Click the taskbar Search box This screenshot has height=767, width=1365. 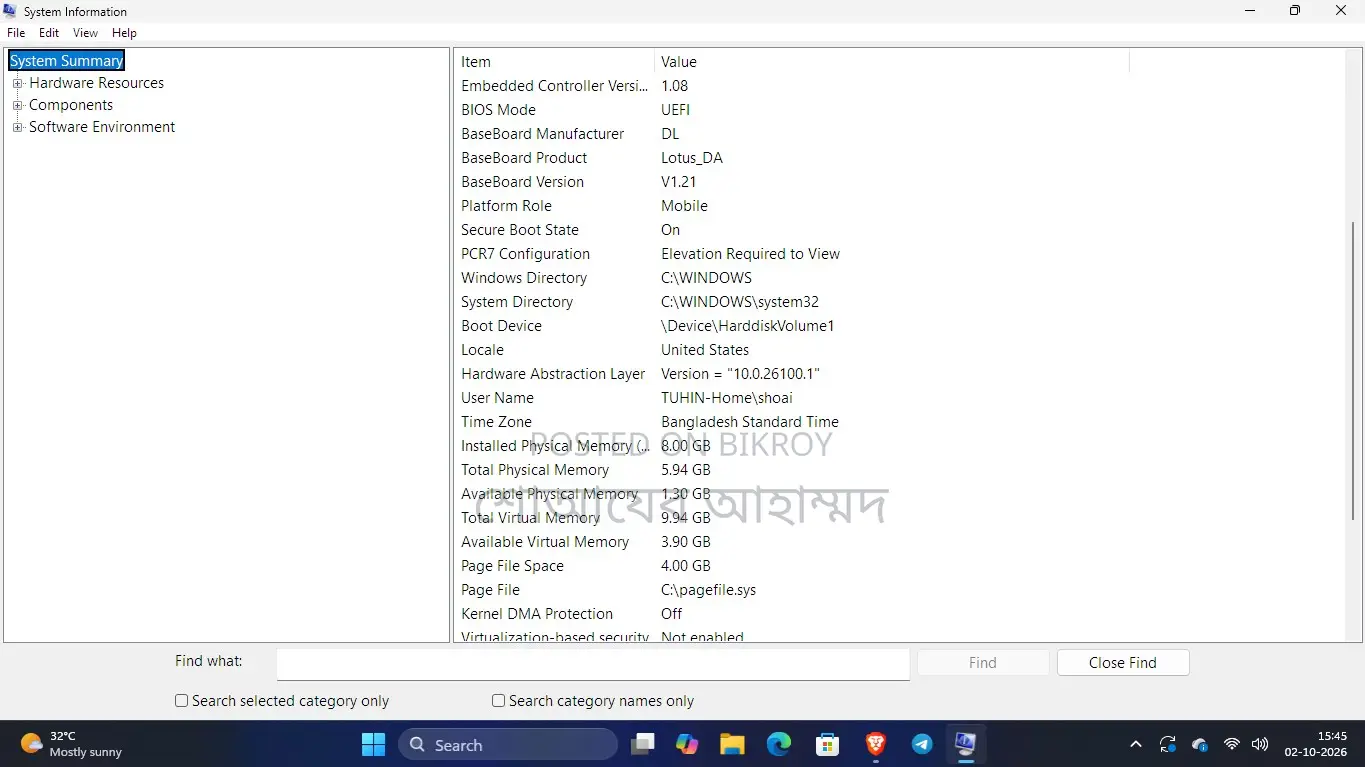pyautogui.click(x=508, y=745)
